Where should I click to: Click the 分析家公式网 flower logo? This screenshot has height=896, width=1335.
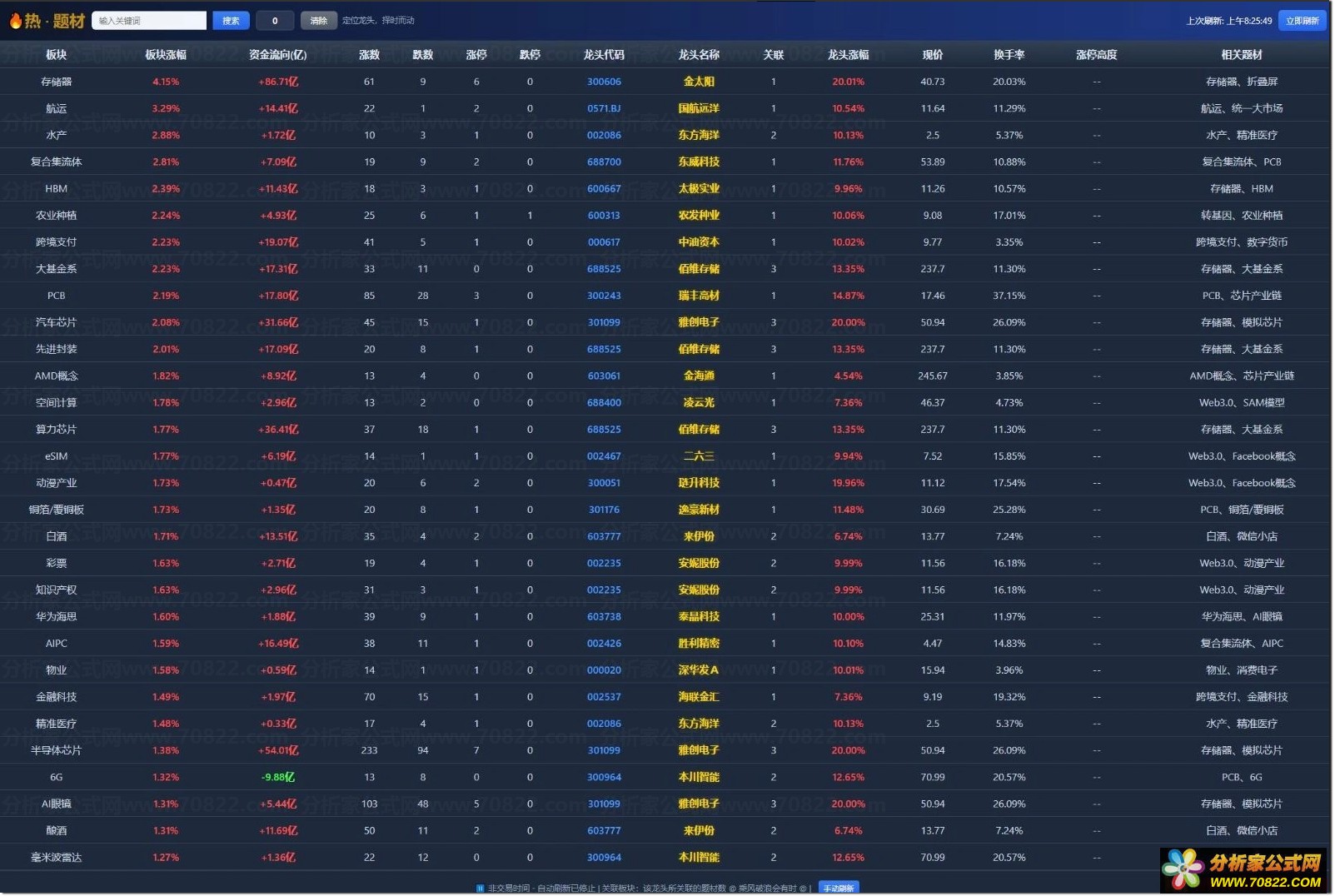tap(1183, 869)
